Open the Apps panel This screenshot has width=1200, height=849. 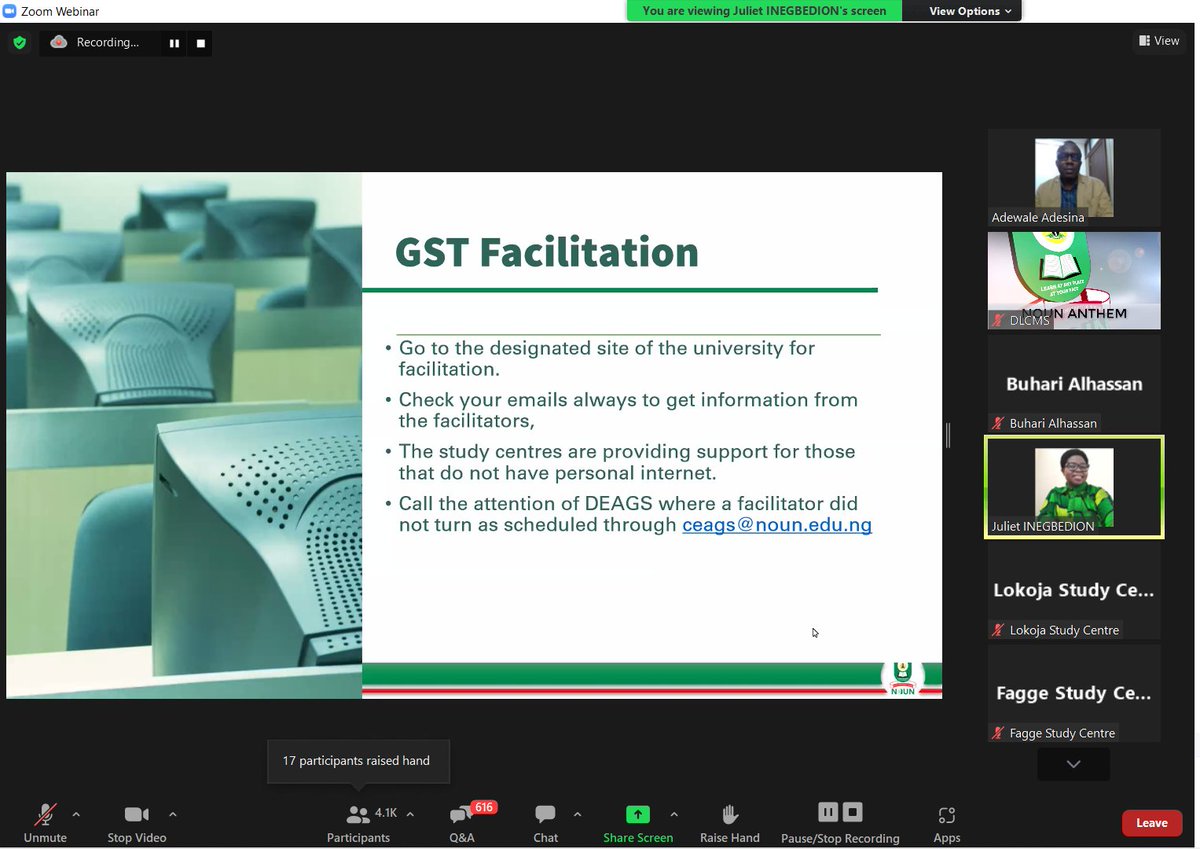(946, 823)
